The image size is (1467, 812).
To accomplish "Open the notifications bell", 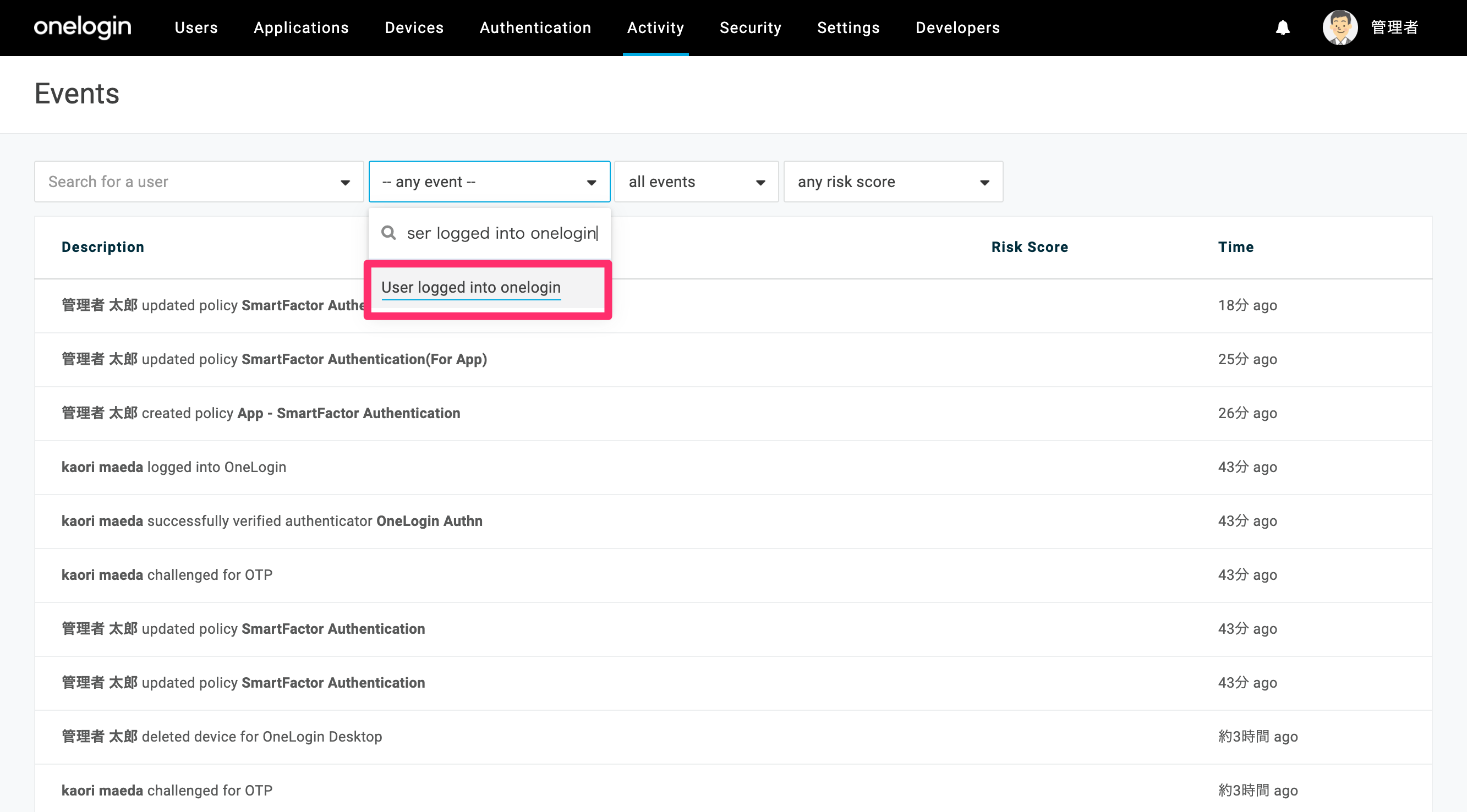I will pos(1283,28).
